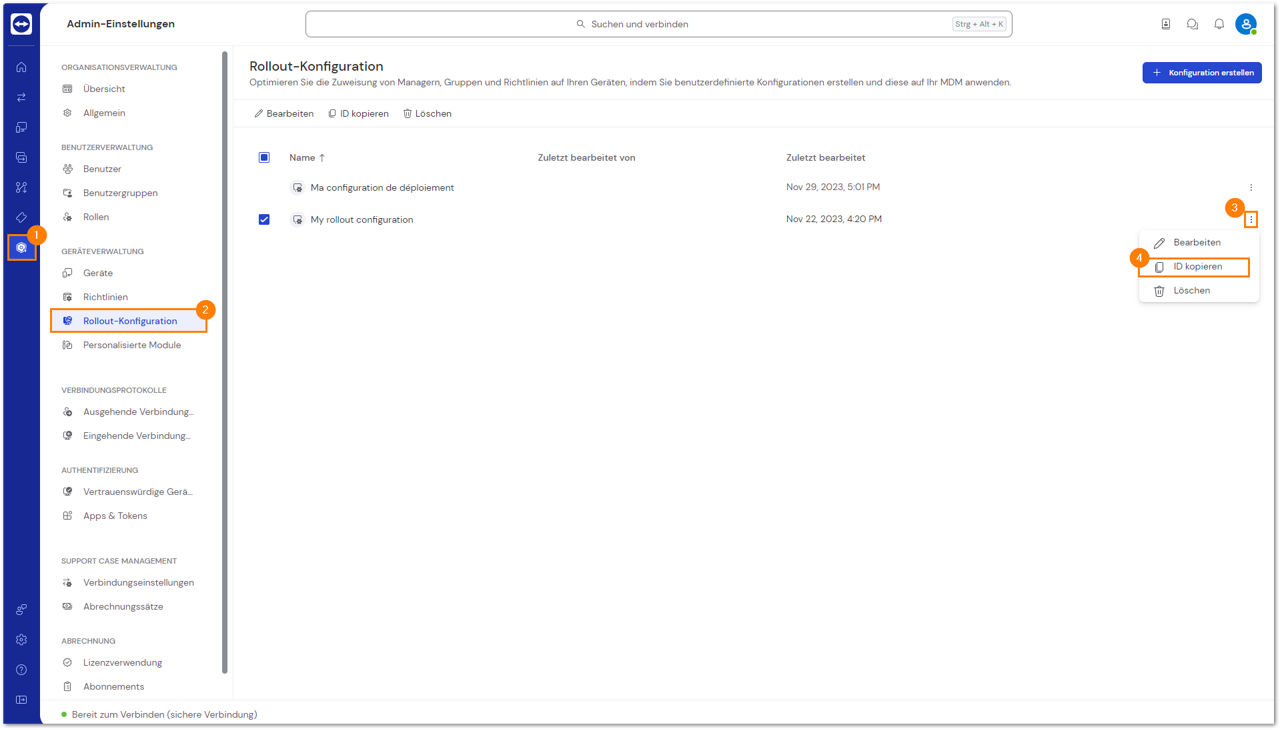Screen dimensions: 1280x730
Task: Click icon beside My rollout configuration
Action: pos(297,219)
